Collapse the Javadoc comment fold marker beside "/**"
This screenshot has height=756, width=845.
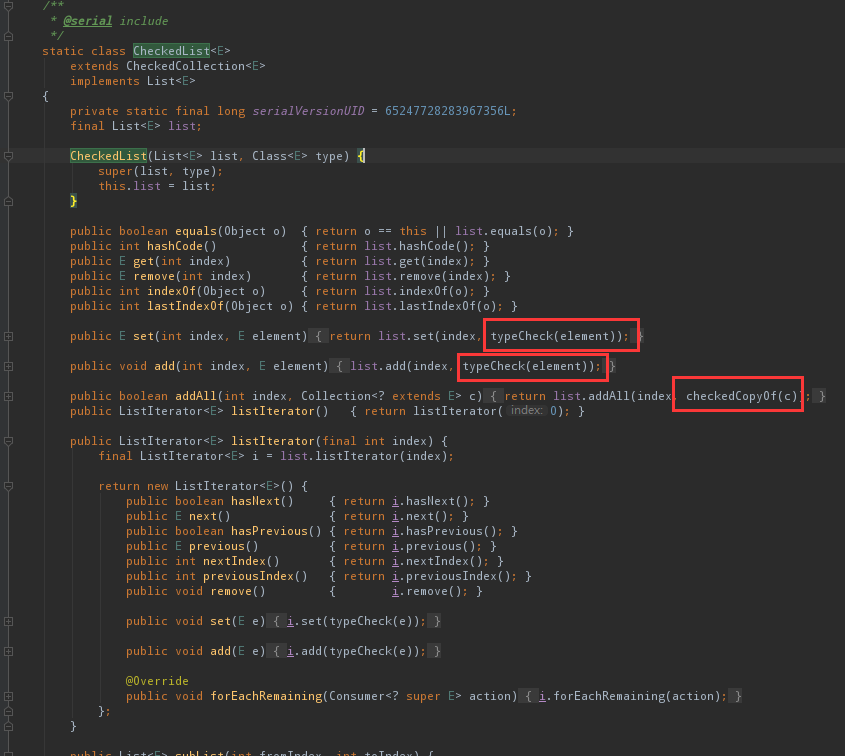9,6
